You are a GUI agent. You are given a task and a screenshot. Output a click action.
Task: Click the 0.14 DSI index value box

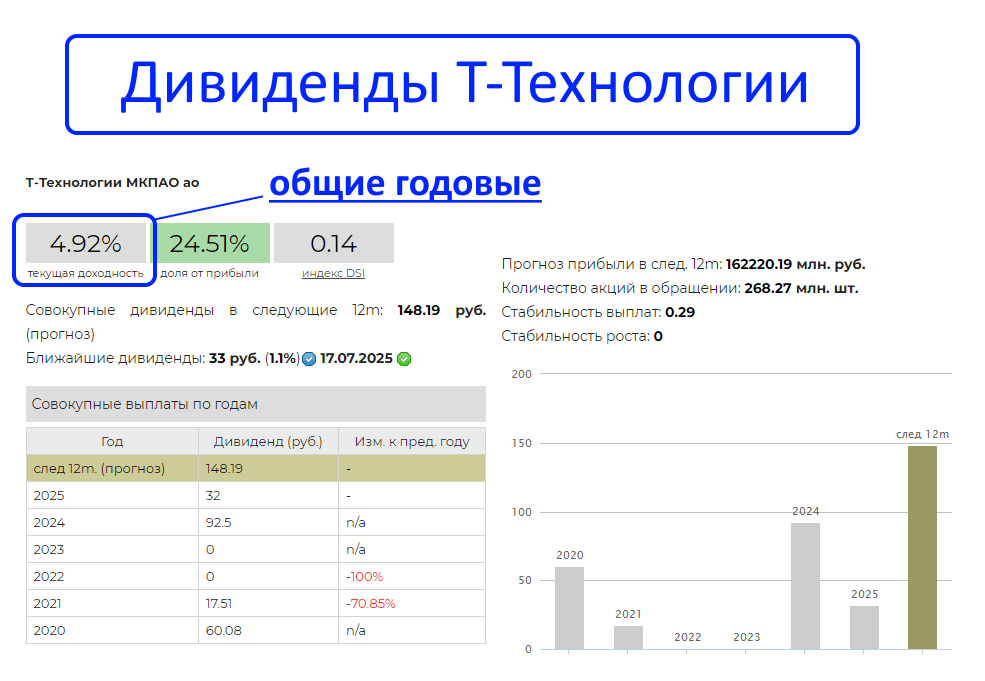(x=334, y=243)
